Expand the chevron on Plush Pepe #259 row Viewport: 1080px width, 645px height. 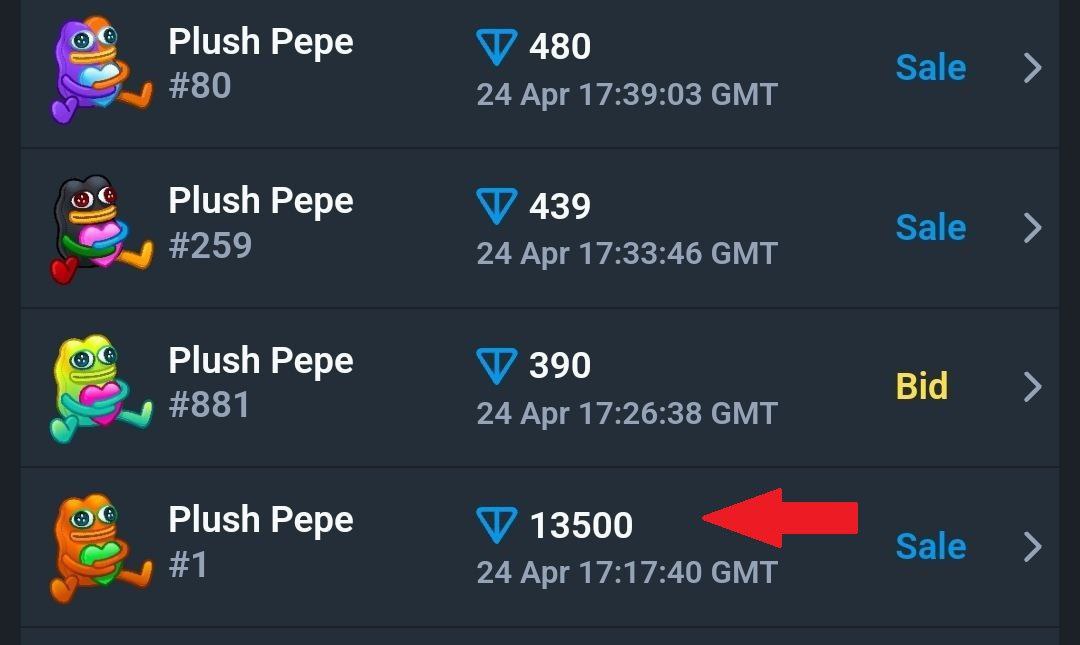[x=1032, y=228]
